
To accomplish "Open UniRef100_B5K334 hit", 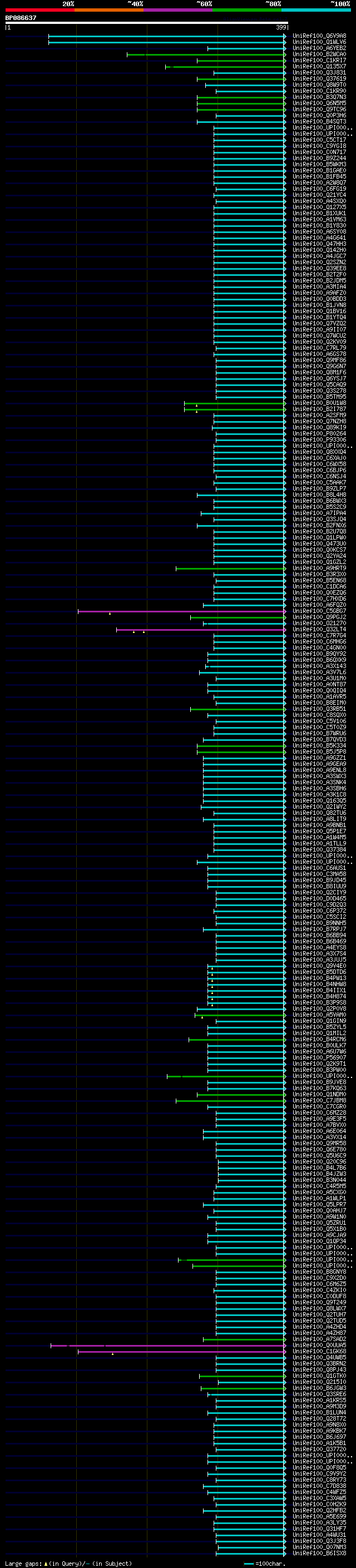I will [319, 746].
